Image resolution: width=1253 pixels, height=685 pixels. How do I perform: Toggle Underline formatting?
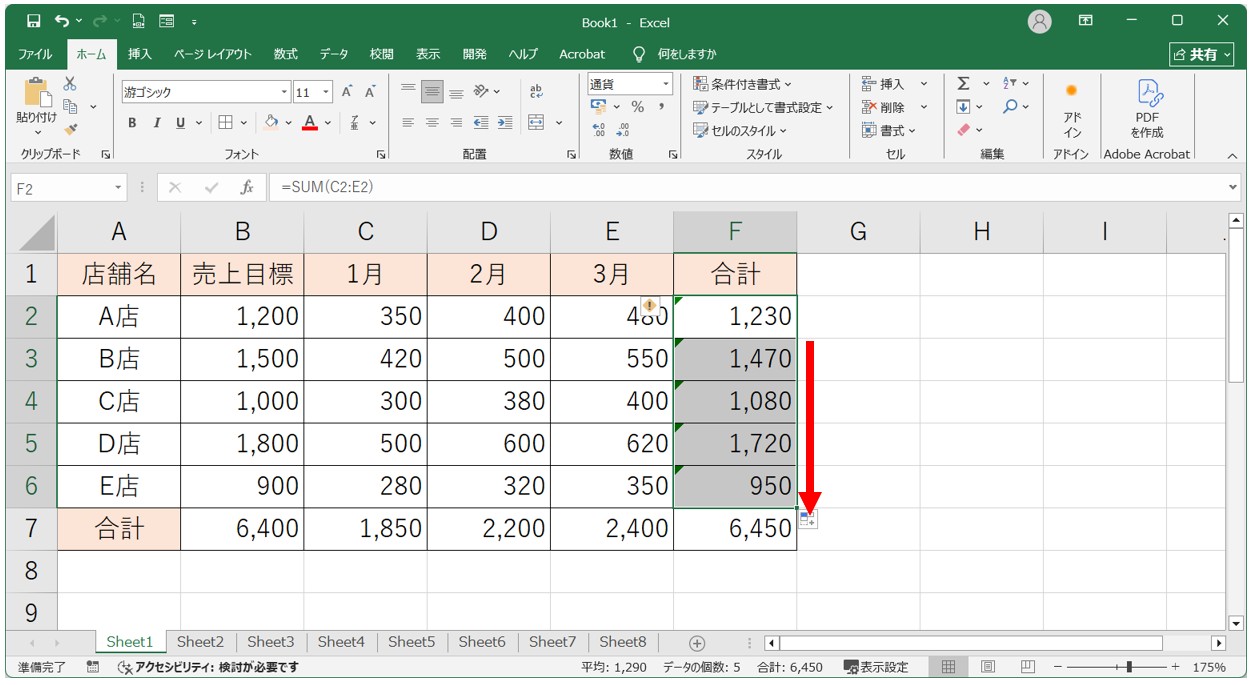[181, 123]
